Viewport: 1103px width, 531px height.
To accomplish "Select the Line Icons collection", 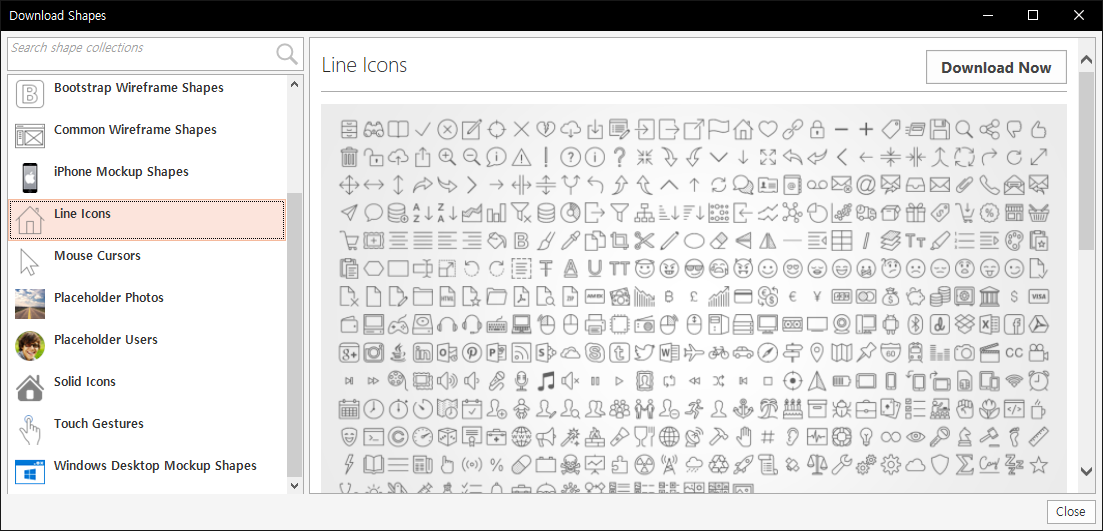I will (x=148, y=220).
